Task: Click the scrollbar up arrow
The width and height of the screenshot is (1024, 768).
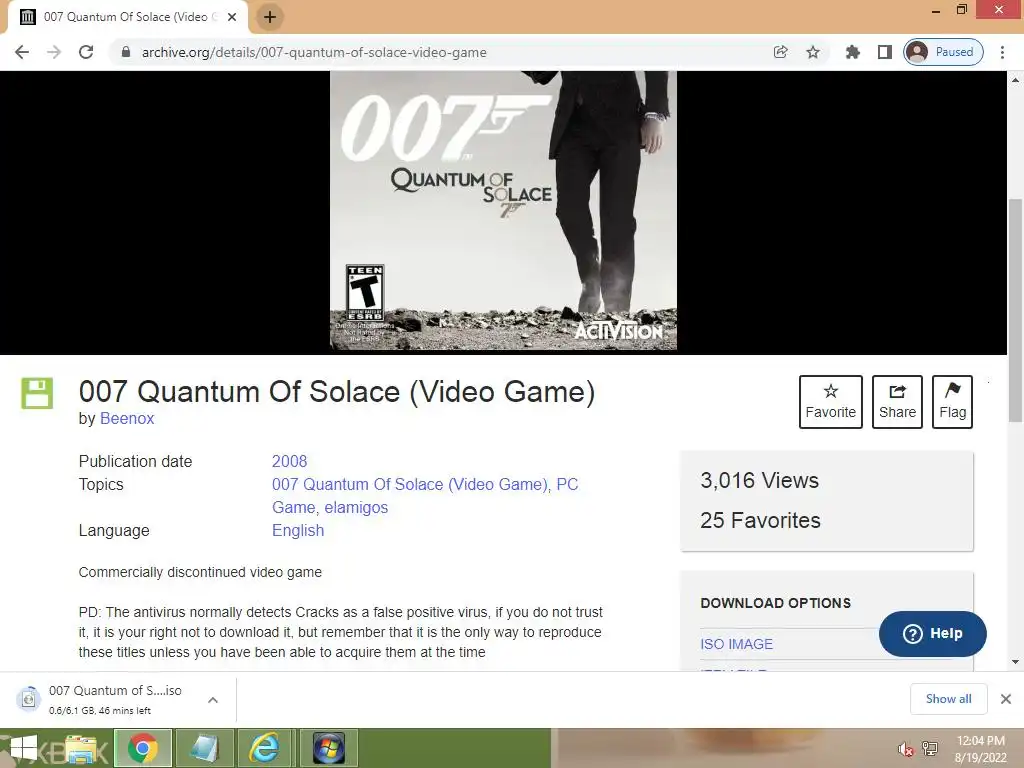Action: [1015, 80]
